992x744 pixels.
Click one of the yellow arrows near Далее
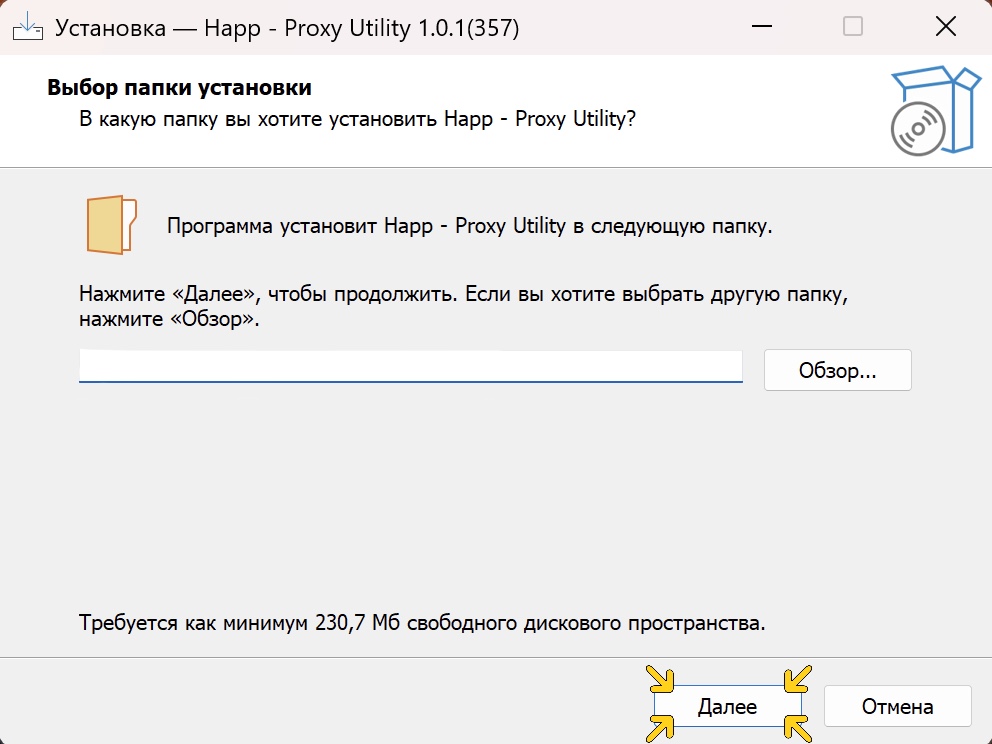[660, 683]
